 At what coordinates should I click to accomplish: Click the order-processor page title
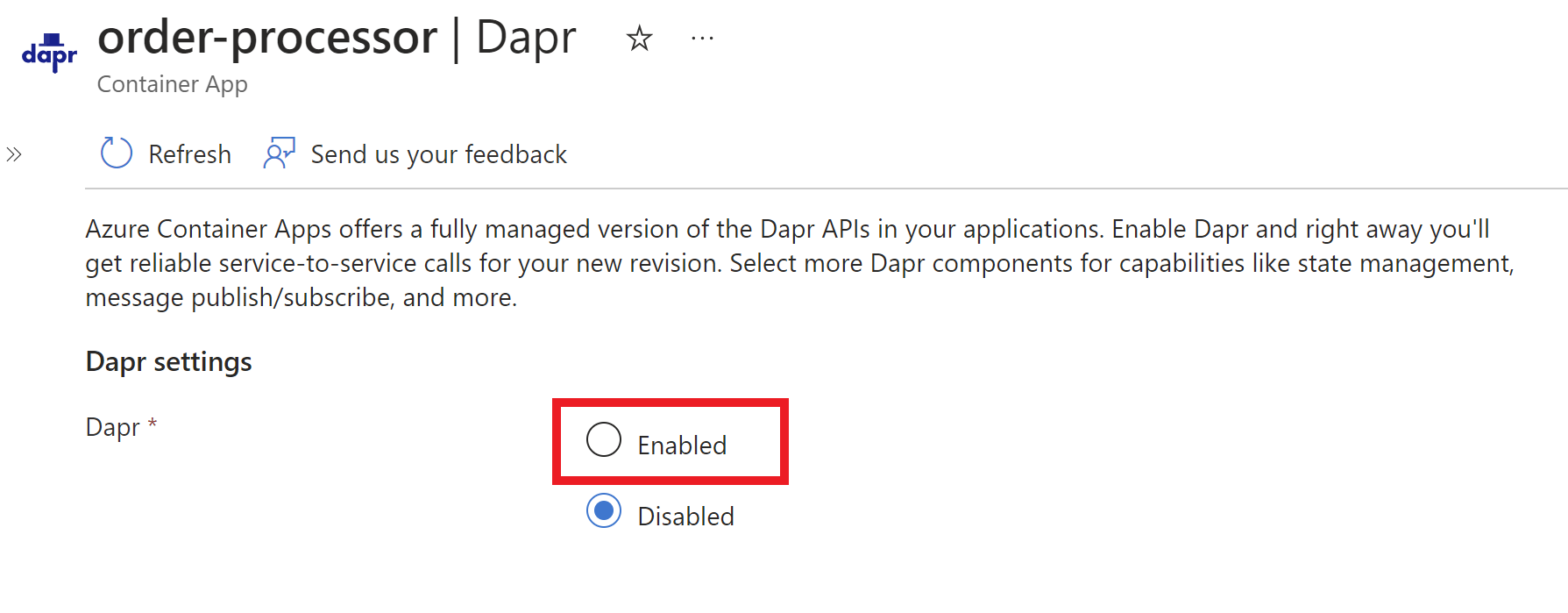268,37
